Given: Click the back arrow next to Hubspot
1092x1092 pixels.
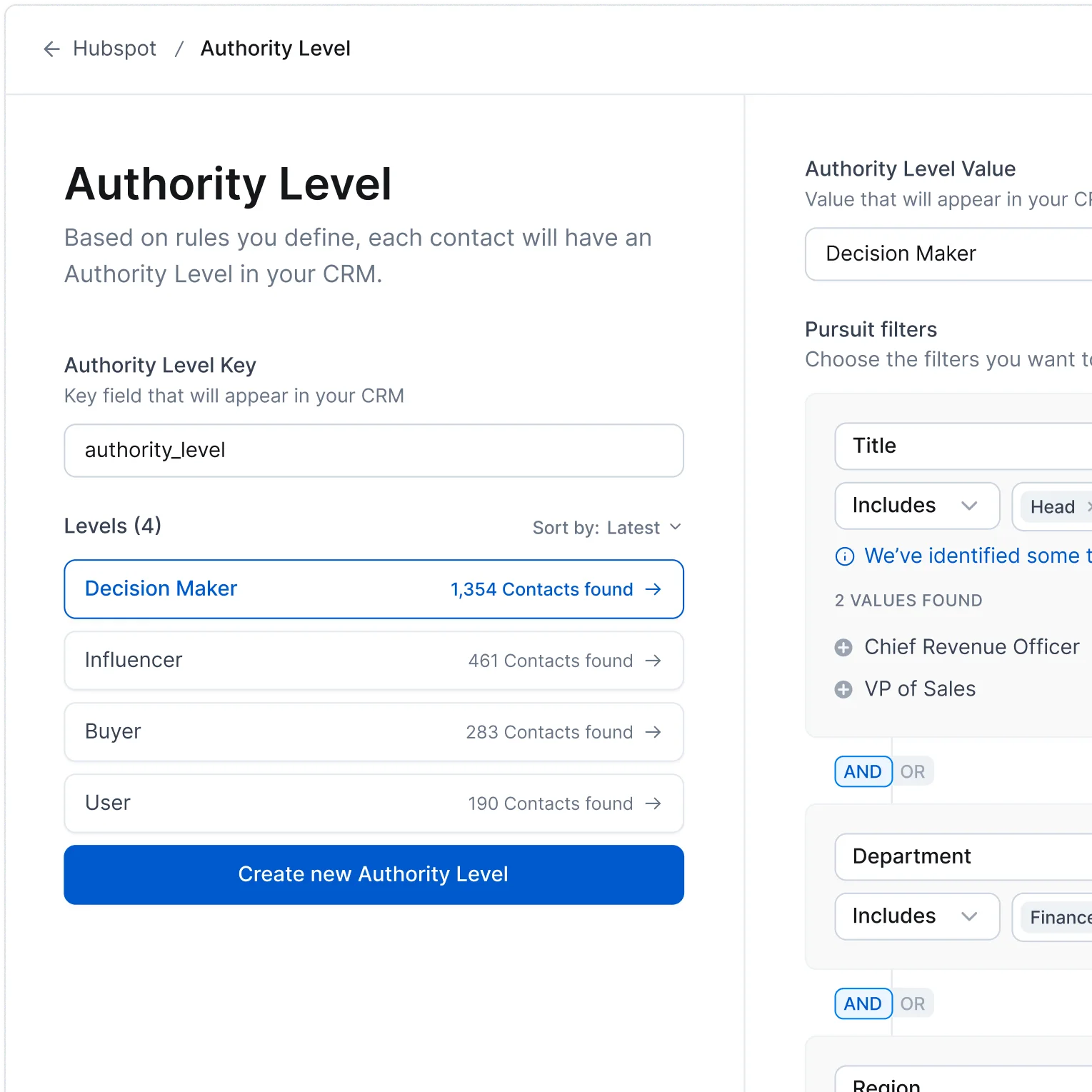Looking at the screenshot, I should pos(51,49).
